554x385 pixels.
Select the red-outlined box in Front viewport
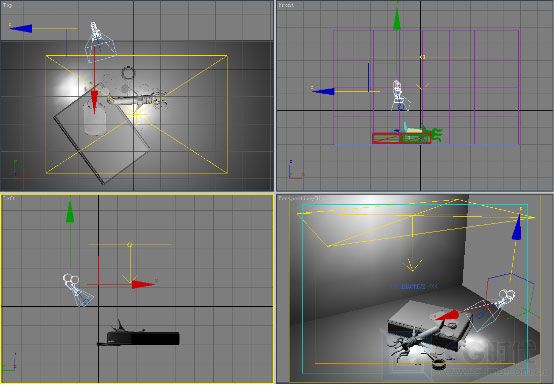[x=402, y=138]
